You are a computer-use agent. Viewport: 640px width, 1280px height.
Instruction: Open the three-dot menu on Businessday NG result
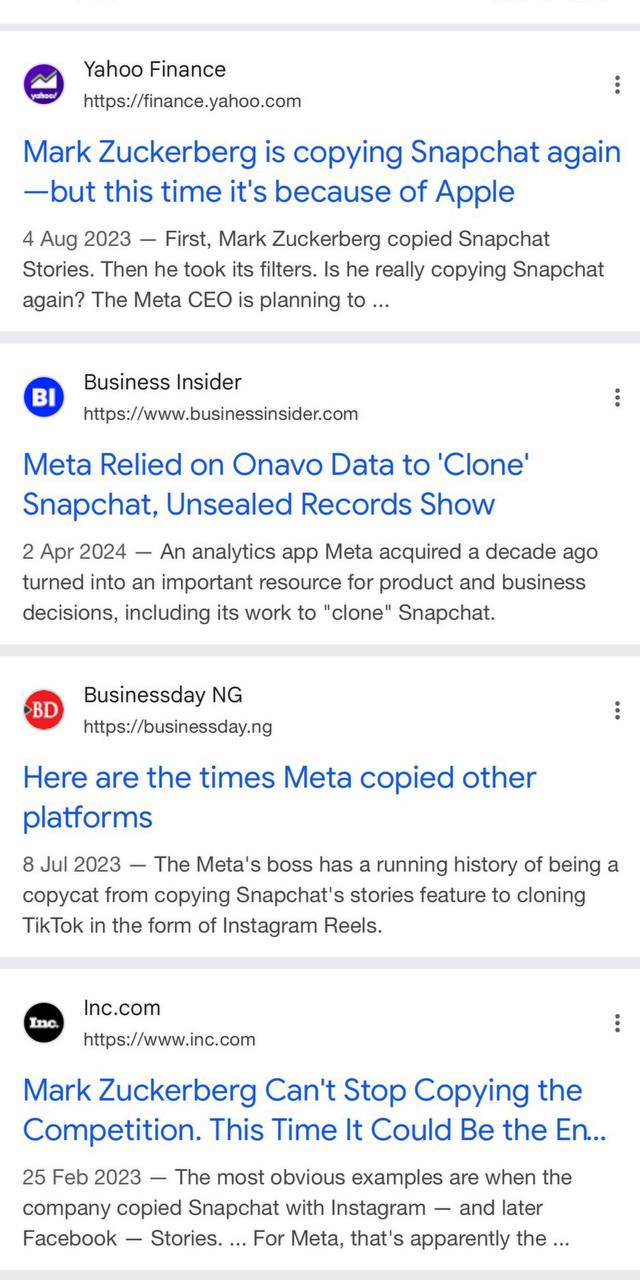tap(617, 710)
